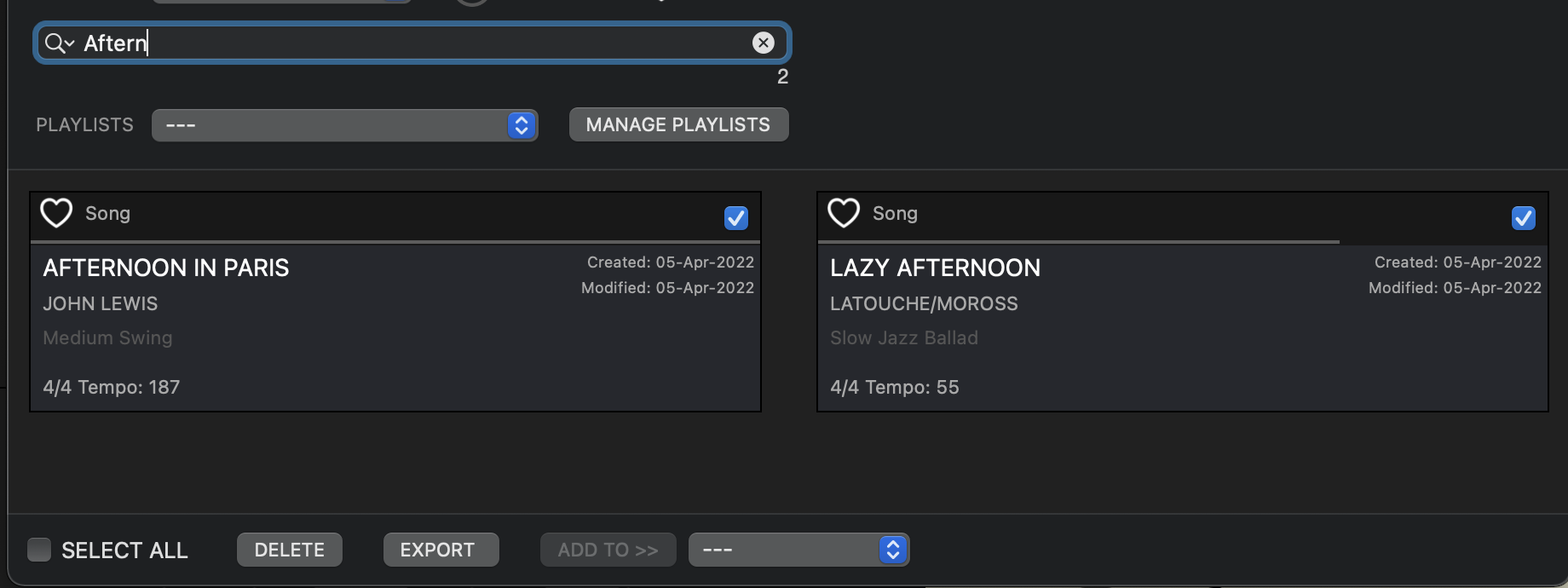Uncheck Lazy Afternoon song checkbox
Screen dimensions: 1568x588
point(1523,218)
